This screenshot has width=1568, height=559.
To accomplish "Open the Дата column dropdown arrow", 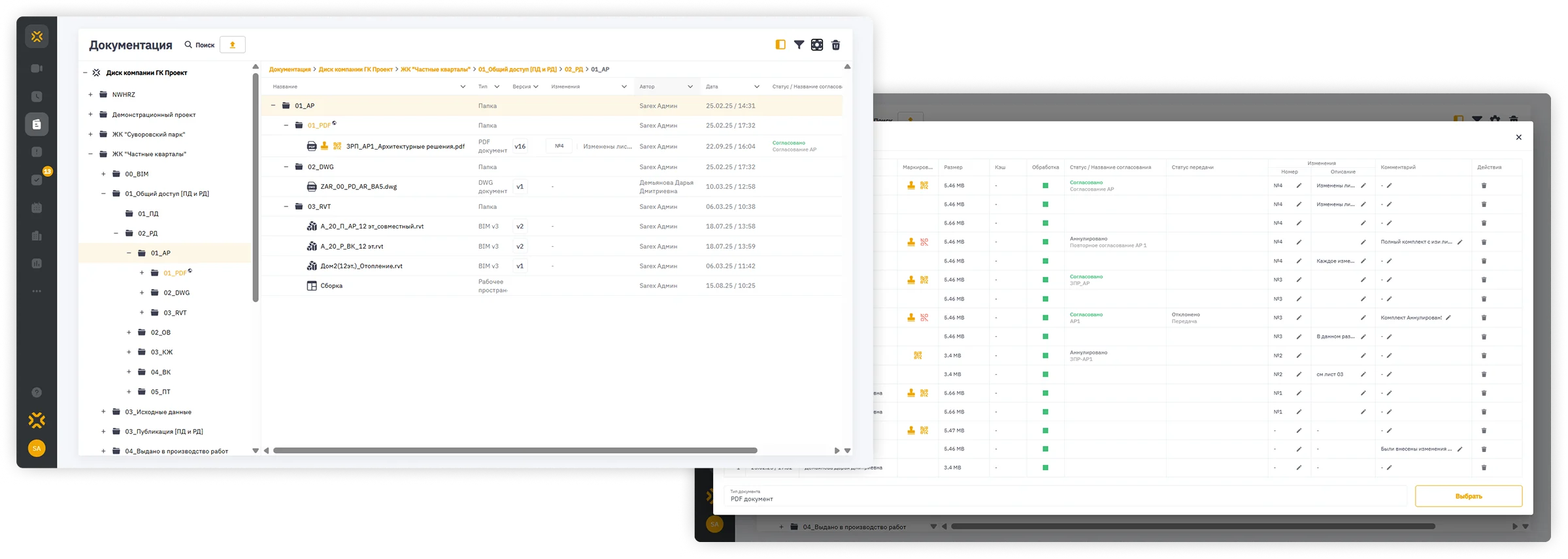I will pos(757,86).
